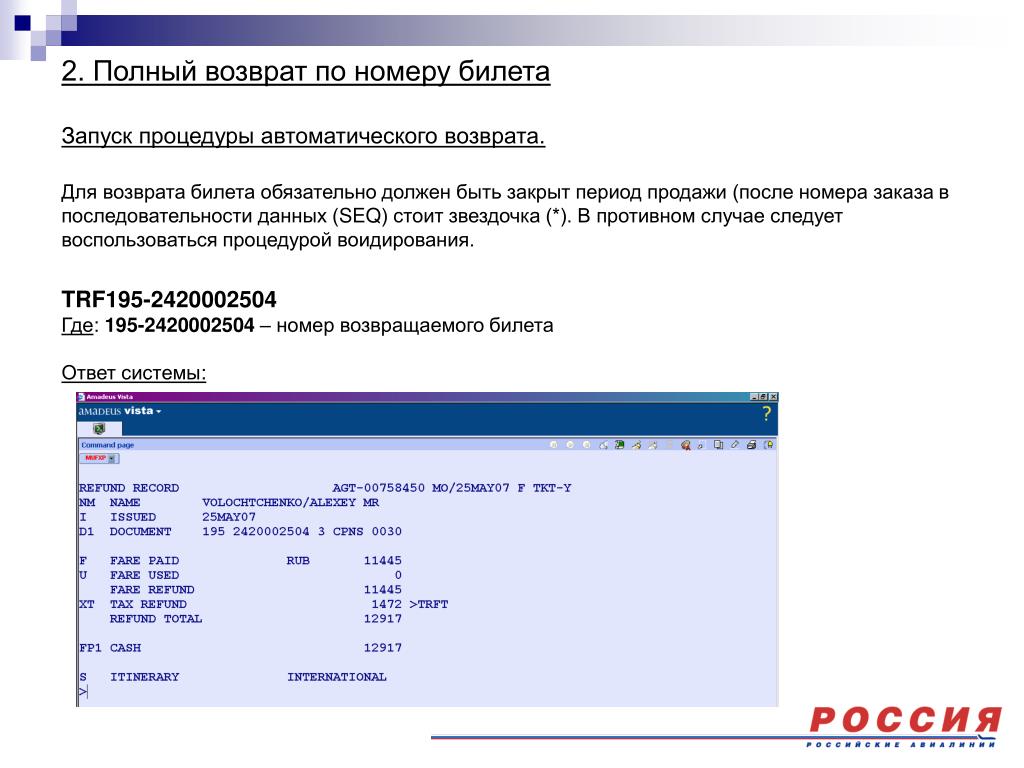The height and width of the screenshot is (768, 1024).
Task: Minimize the Amadeus Vista window
Action: tap(754, 396)
